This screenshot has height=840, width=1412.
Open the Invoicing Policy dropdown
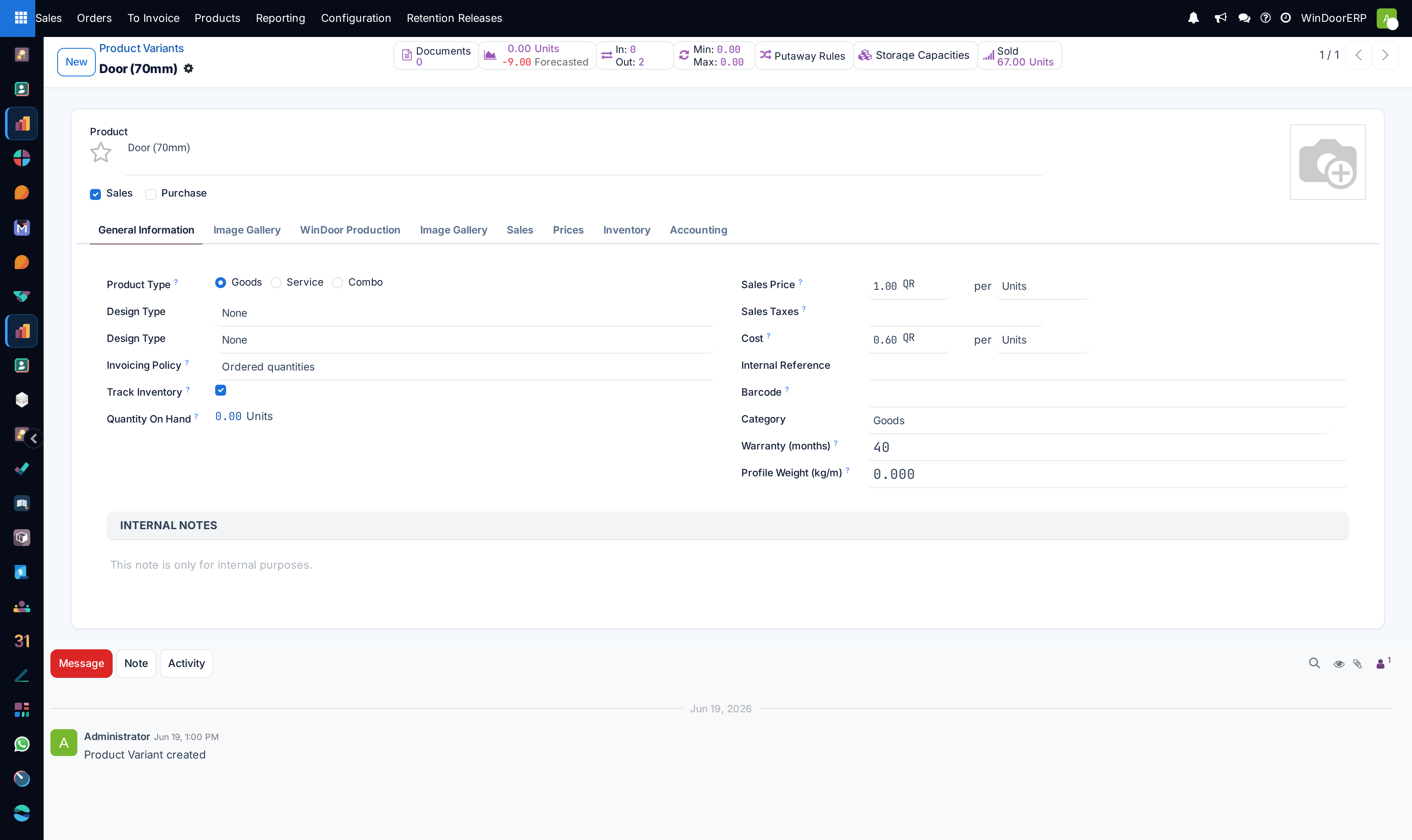pos(464,367)
